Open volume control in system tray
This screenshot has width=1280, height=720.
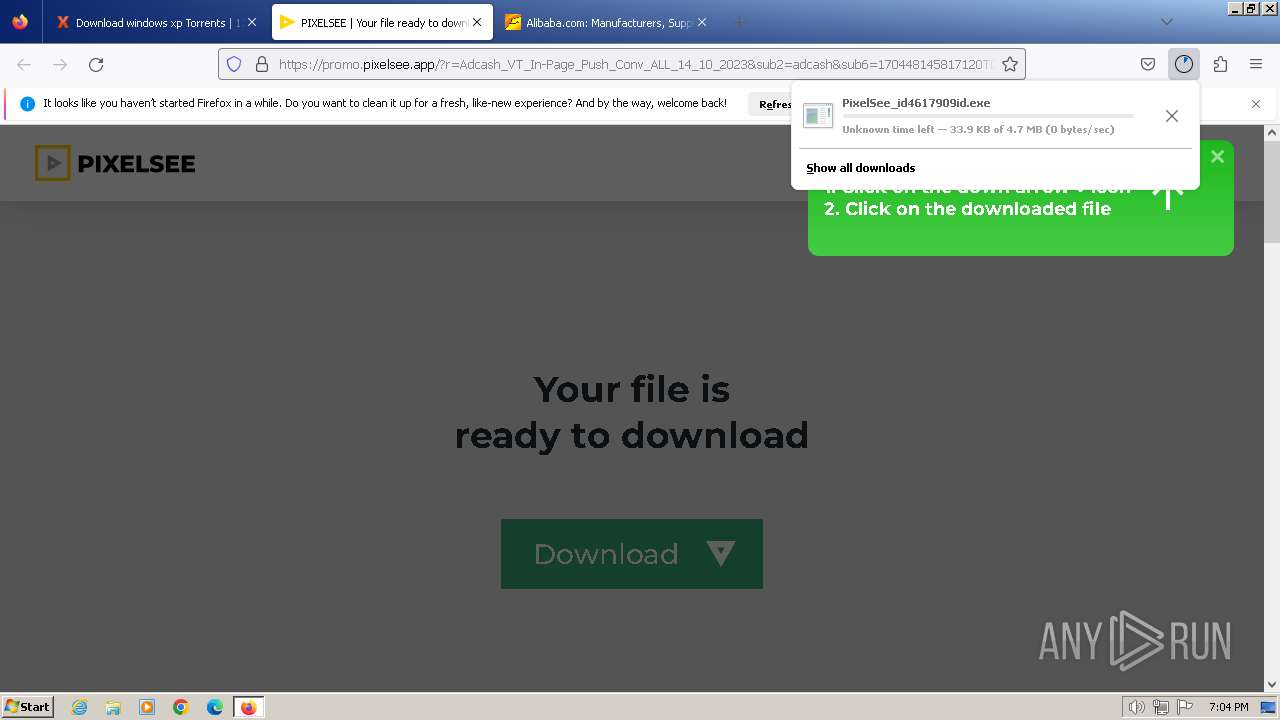point(1136,707)
